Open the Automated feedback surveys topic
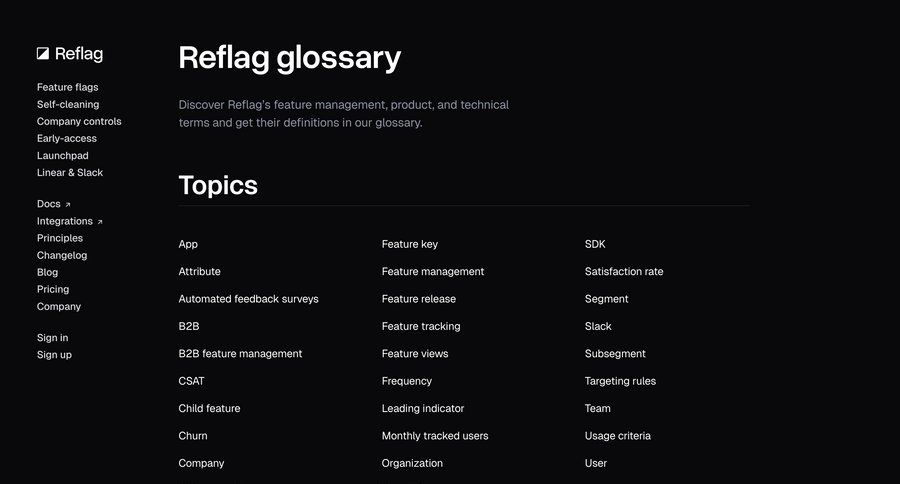Viewport: 900px width, 484px height. coord(249,299)
